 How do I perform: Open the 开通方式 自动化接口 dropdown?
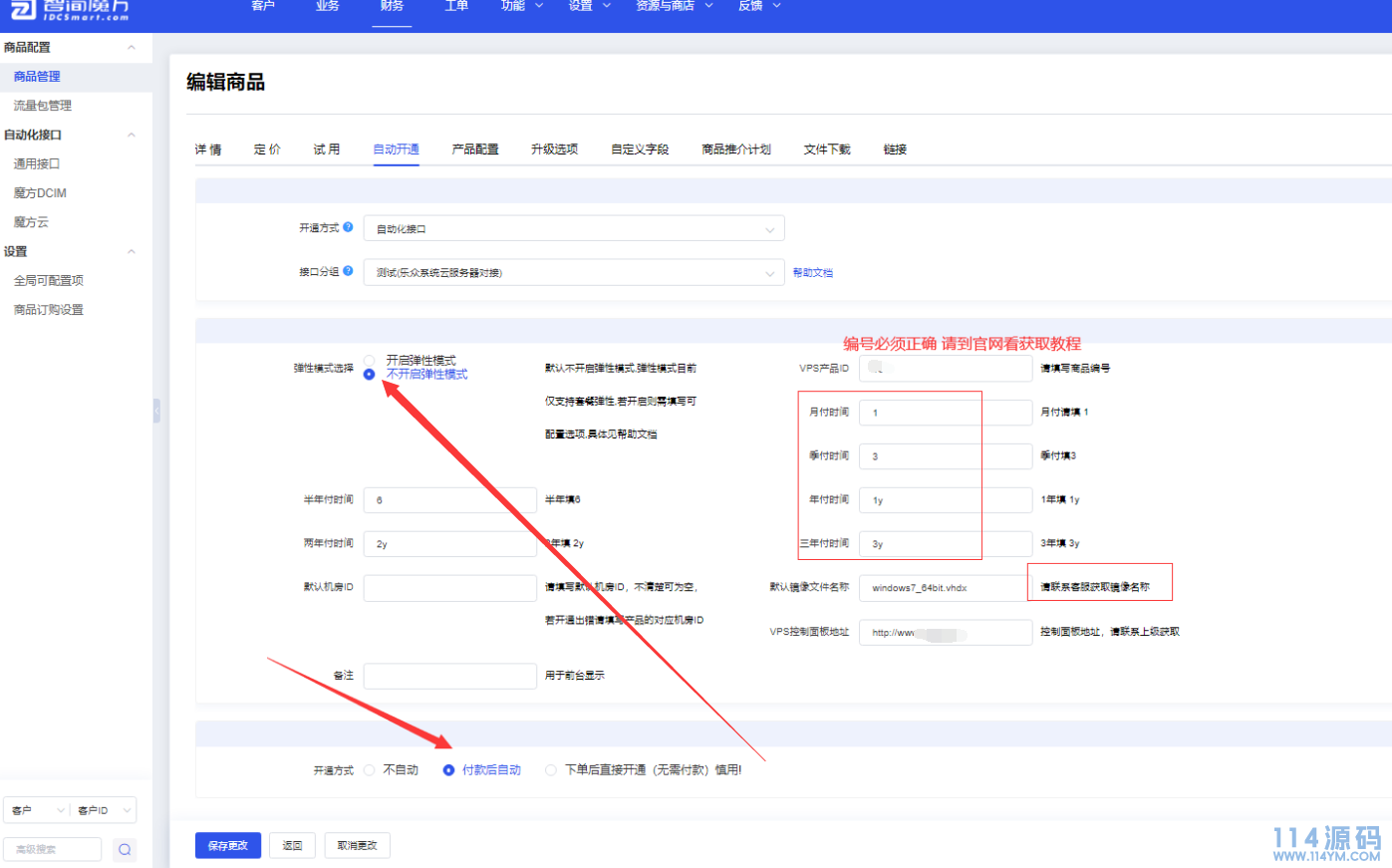pyautogui.click(x=574, y=229)
